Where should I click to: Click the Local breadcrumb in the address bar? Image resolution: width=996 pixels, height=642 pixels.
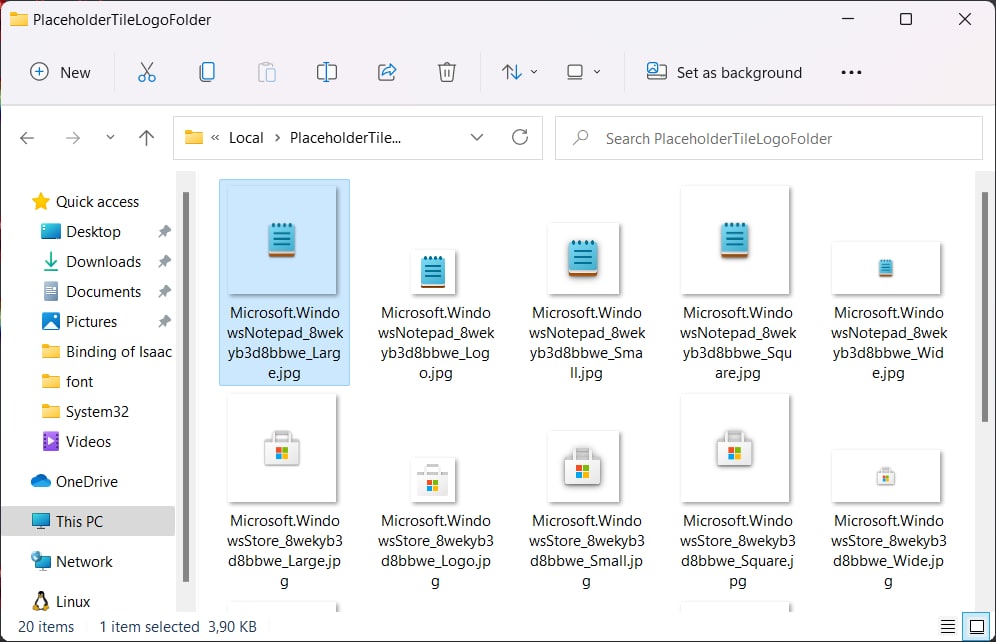point(246,138)
